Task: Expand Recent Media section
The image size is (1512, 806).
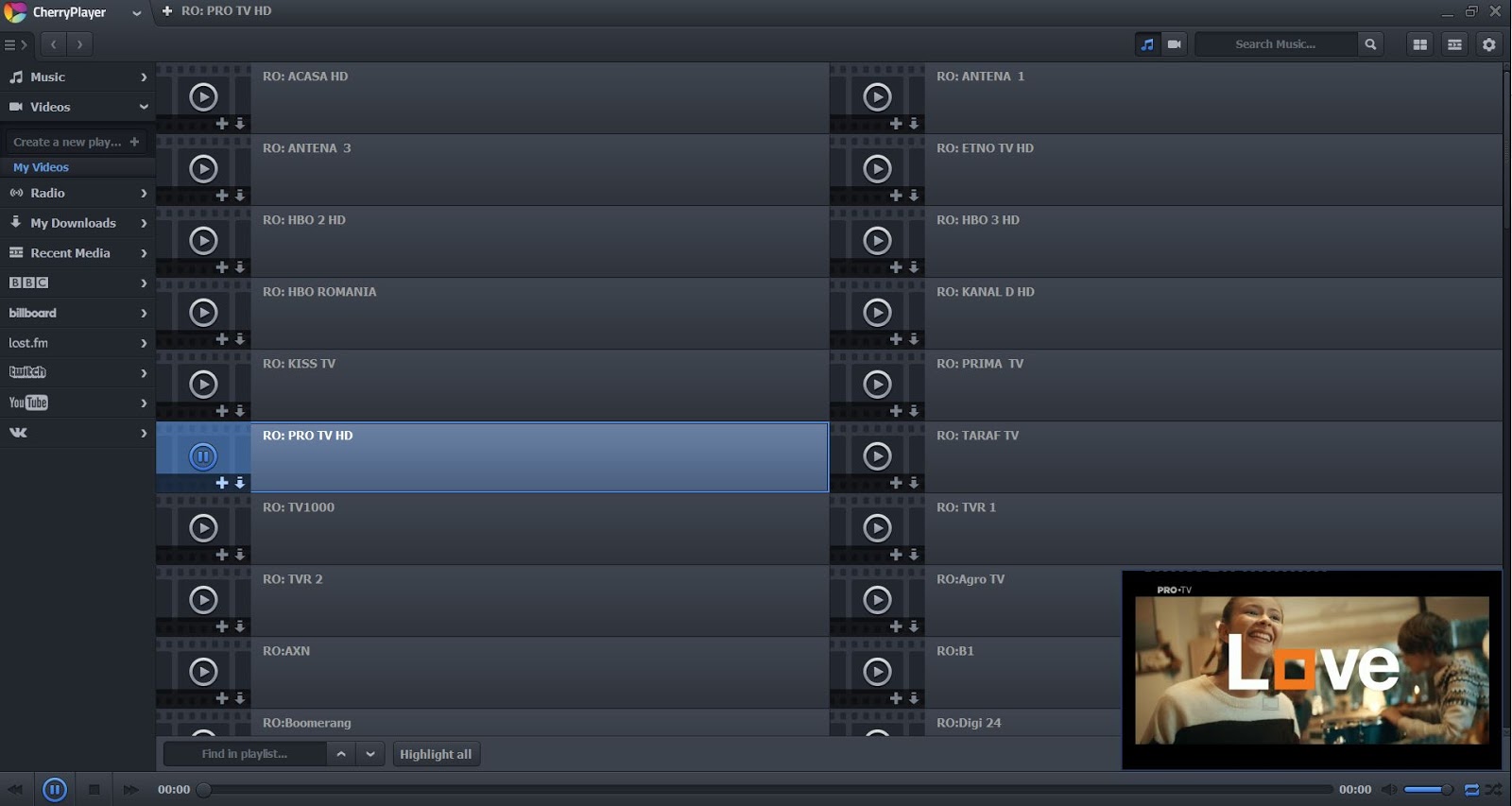Action: click(77, 253)
